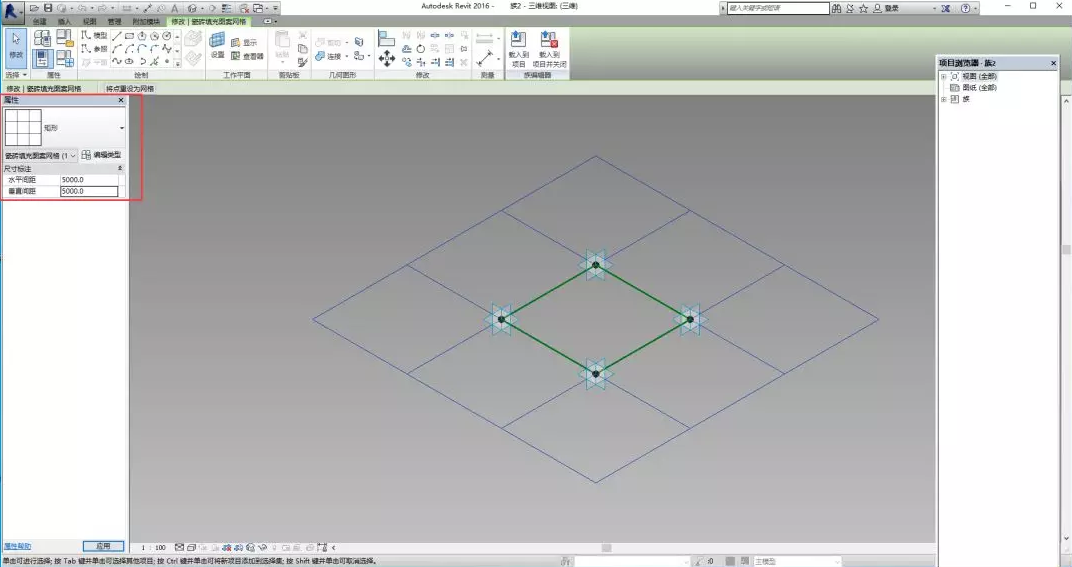
Task: Select the Modify arrow tool
Action: pyautogui.click(x=16, y=45)
